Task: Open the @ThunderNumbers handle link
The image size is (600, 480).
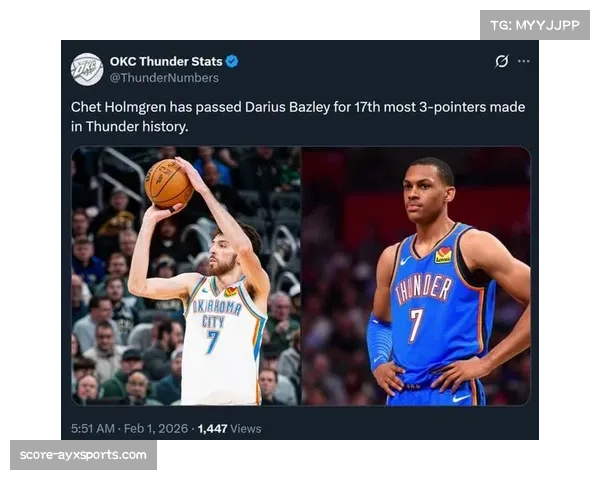Action: click(164, 78)
